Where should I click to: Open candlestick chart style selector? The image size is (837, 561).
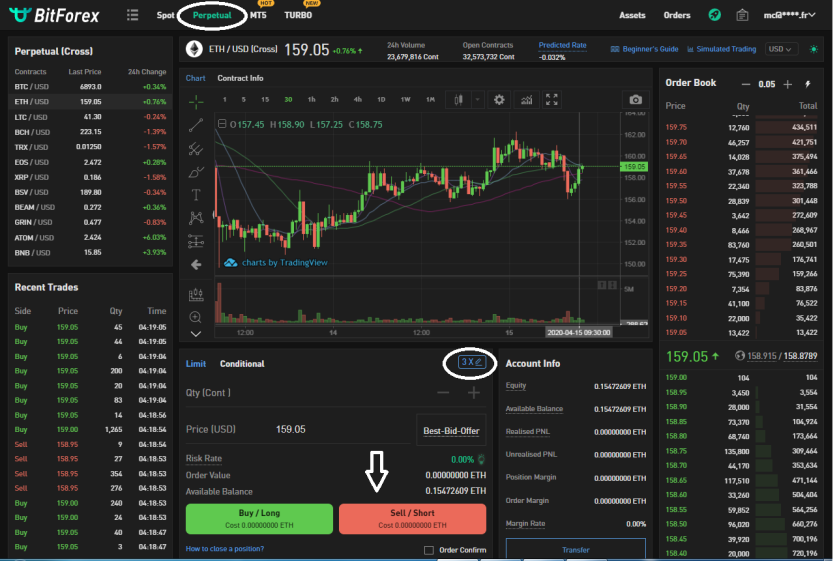click(x=459, y=100)
